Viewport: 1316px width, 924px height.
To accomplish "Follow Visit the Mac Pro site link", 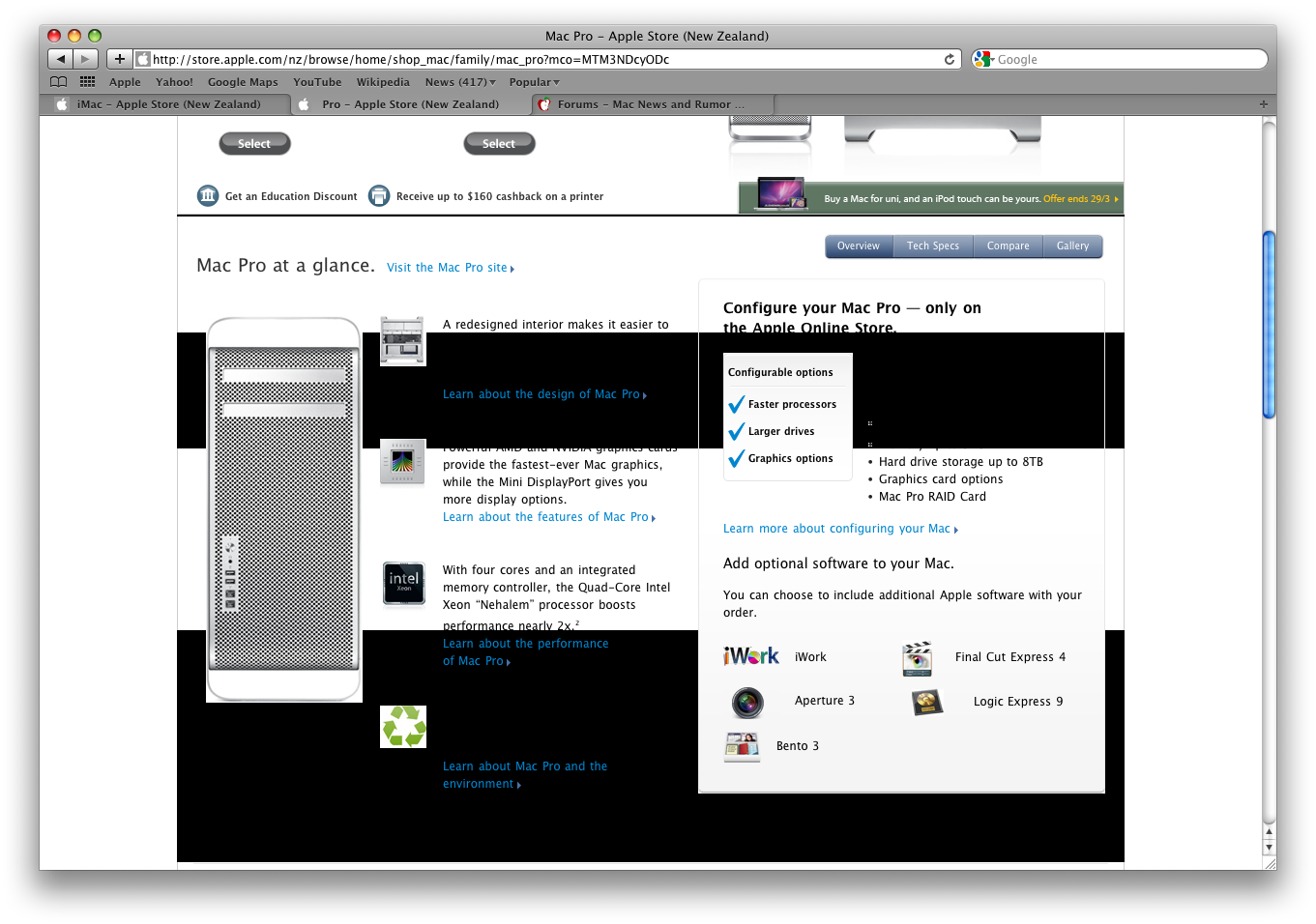I will (451, 268).
